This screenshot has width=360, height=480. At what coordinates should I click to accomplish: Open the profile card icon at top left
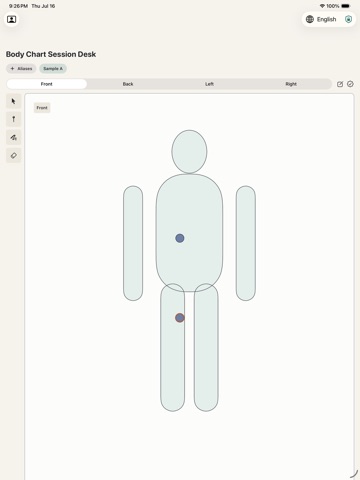click(x=11, y=19)
